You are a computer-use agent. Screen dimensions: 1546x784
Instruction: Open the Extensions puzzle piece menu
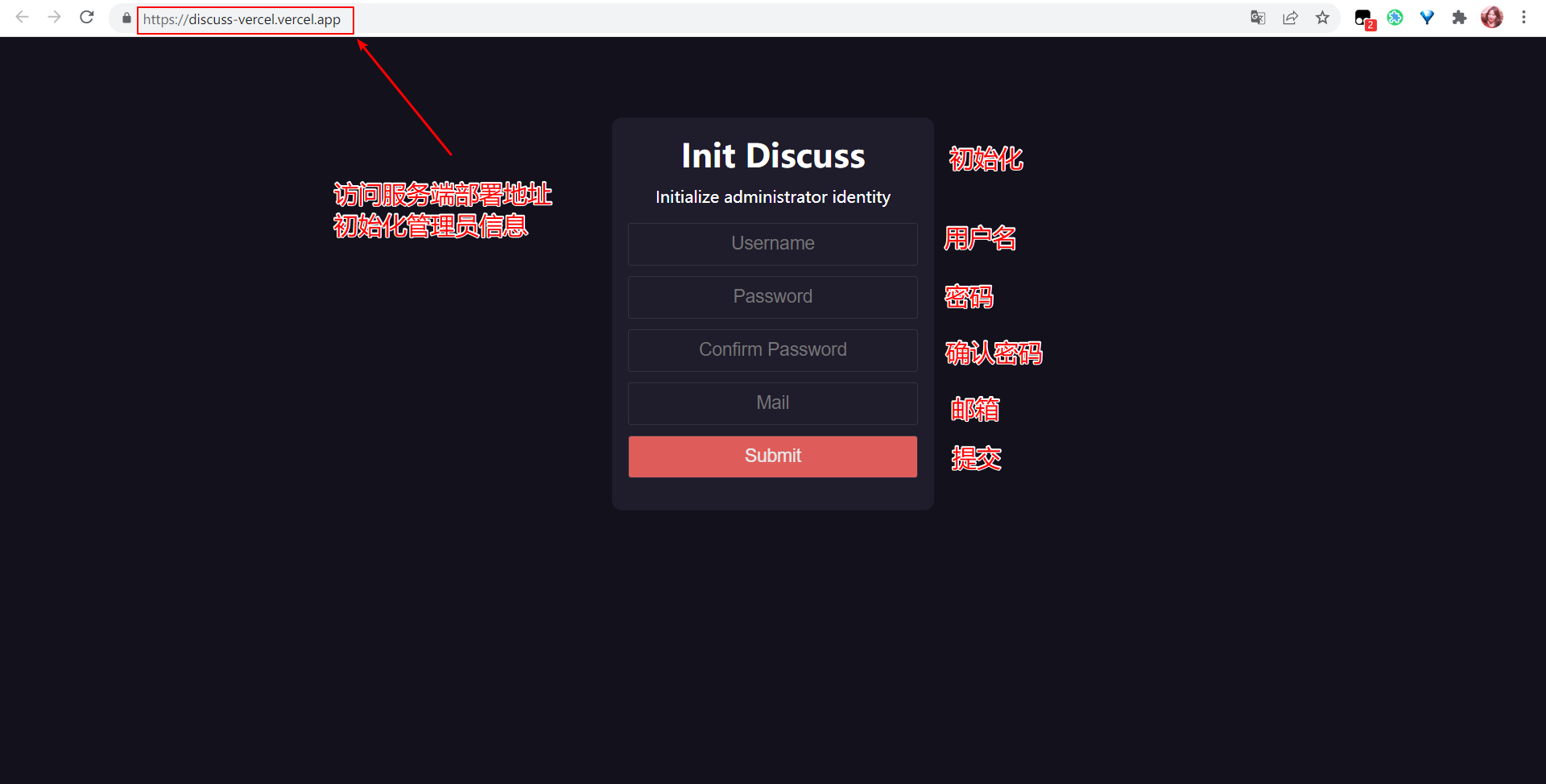[x=1459, y=18]
